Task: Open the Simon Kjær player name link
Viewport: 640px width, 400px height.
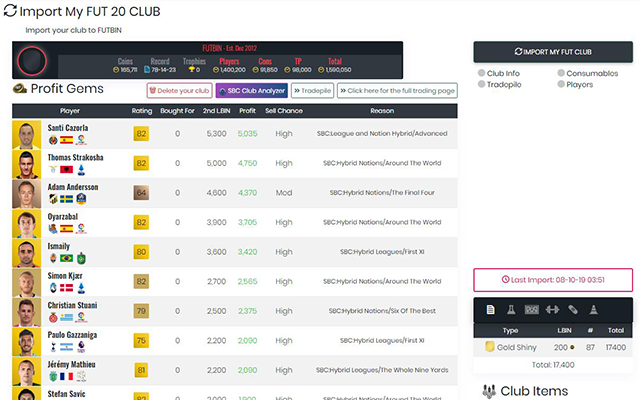Action: coord(65,276)
